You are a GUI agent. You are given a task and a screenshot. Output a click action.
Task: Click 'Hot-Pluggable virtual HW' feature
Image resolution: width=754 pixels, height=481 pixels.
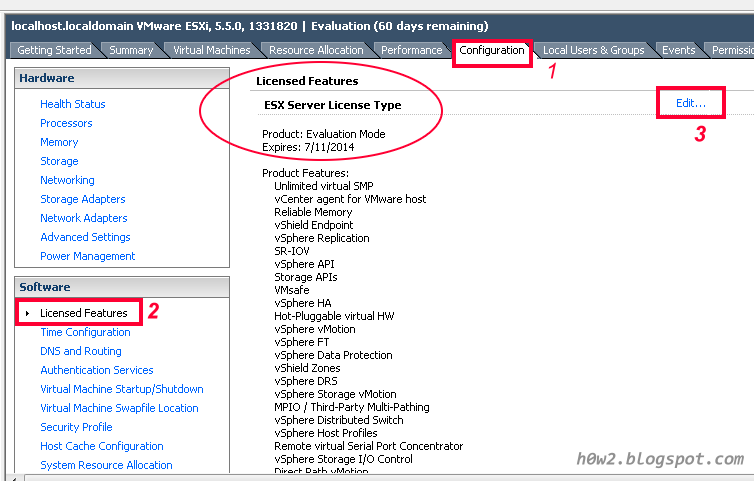pos(334,316)
